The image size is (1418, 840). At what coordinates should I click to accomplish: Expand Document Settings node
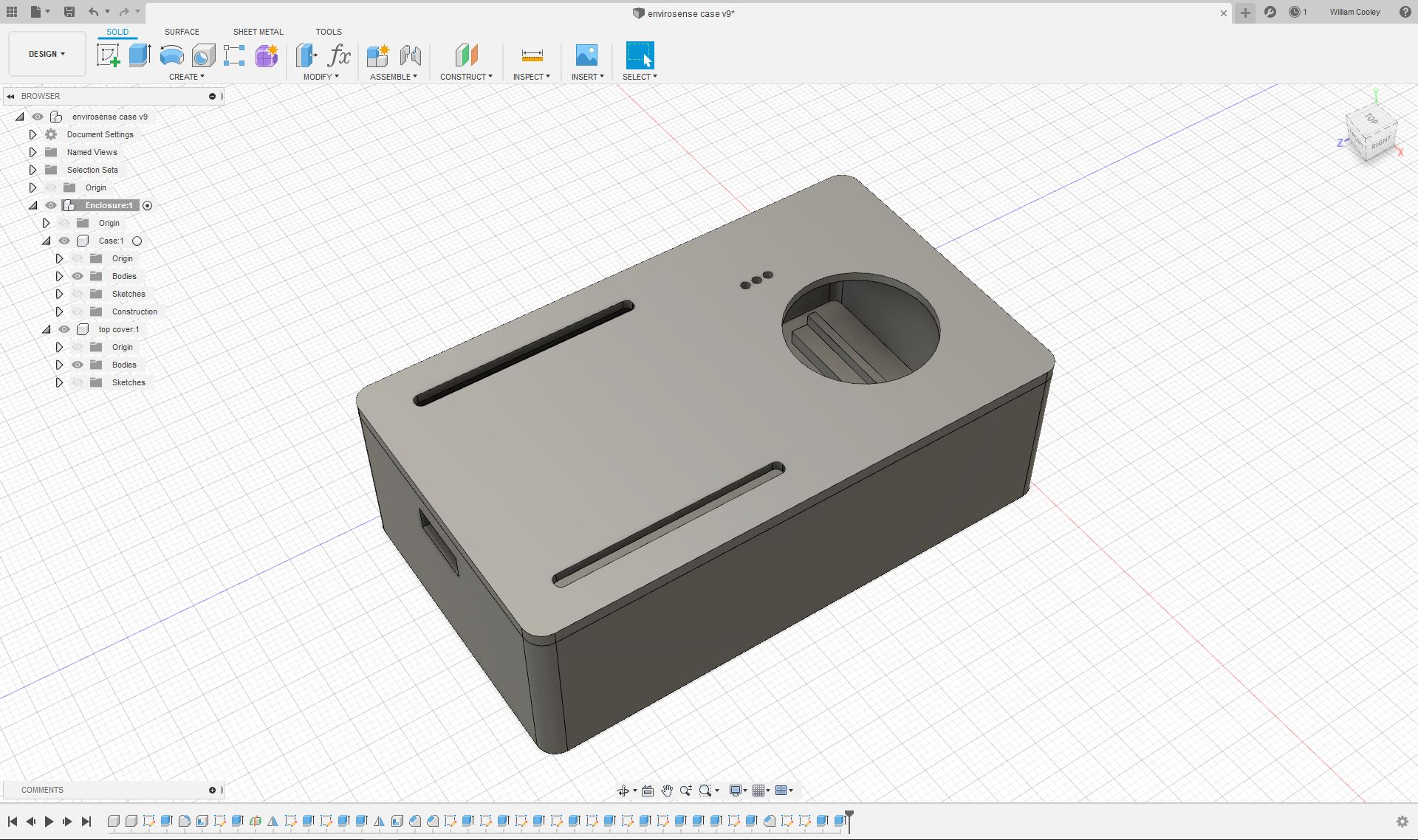pos(32,134)
